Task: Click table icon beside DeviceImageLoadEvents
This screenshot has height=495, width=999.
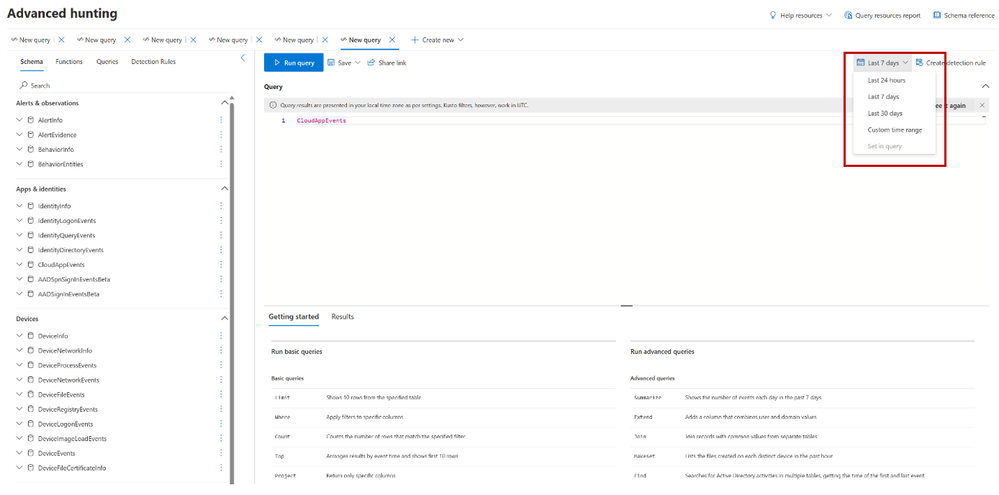Action: coord(31,438)
